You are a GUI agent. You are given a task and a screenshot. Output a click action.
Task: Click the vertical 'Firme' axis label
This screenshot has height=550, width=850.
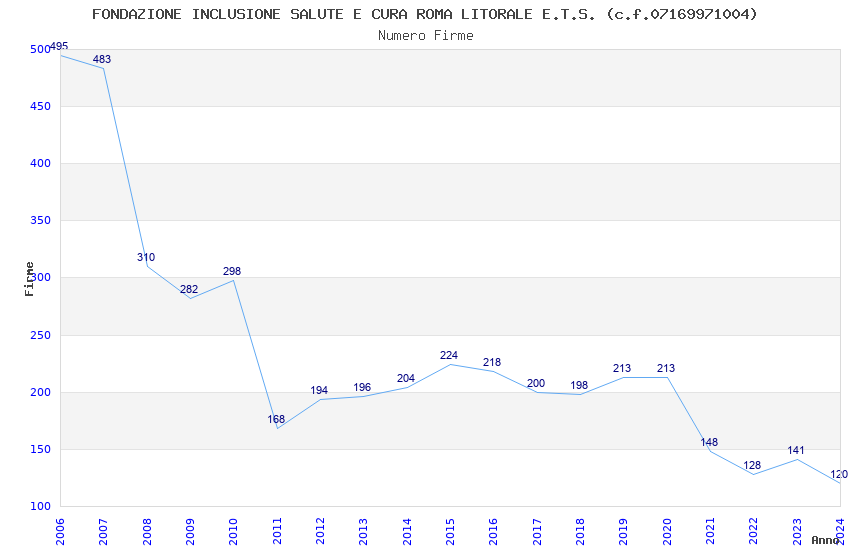[30, 278]
